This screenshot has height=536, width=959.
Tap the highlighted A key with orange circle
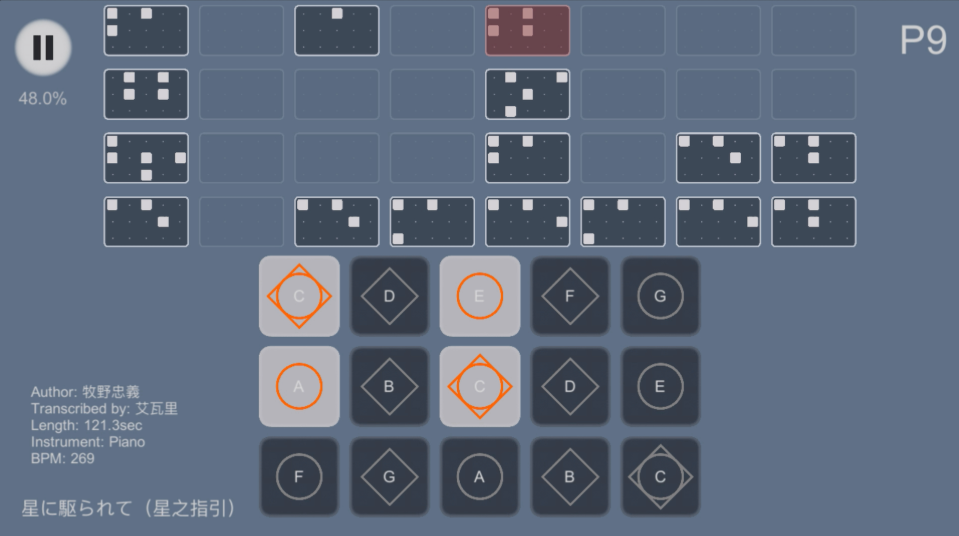tap(299, 387)
